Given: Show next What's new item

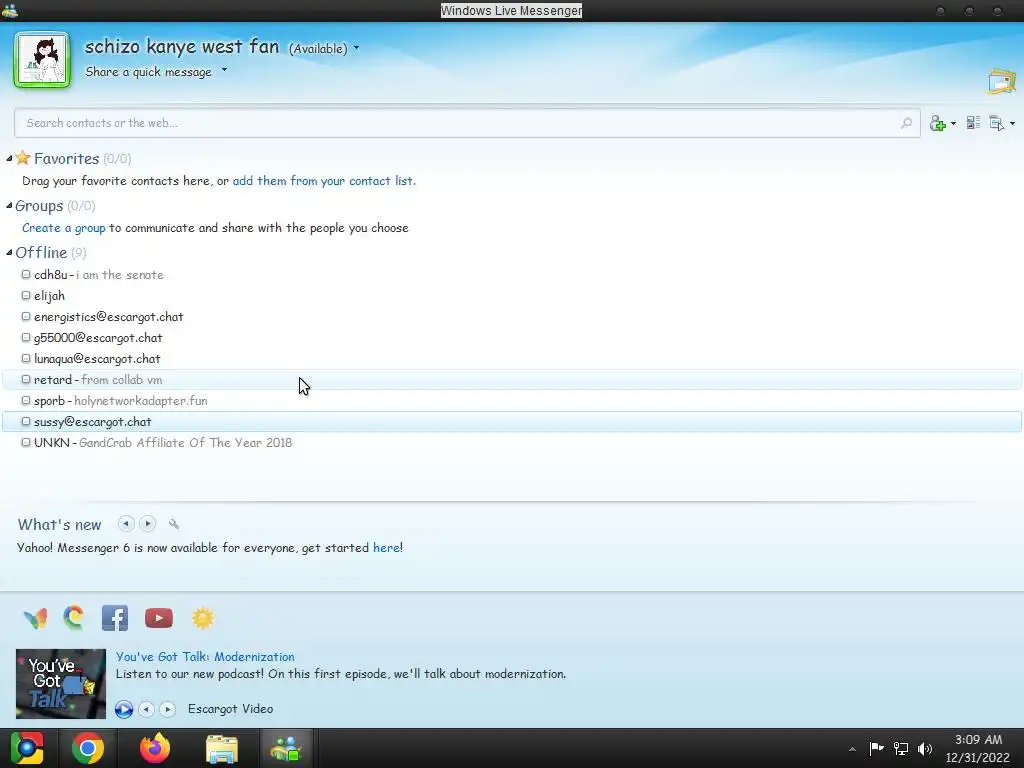Looking at the screenshot, I should tap(148, 524).
